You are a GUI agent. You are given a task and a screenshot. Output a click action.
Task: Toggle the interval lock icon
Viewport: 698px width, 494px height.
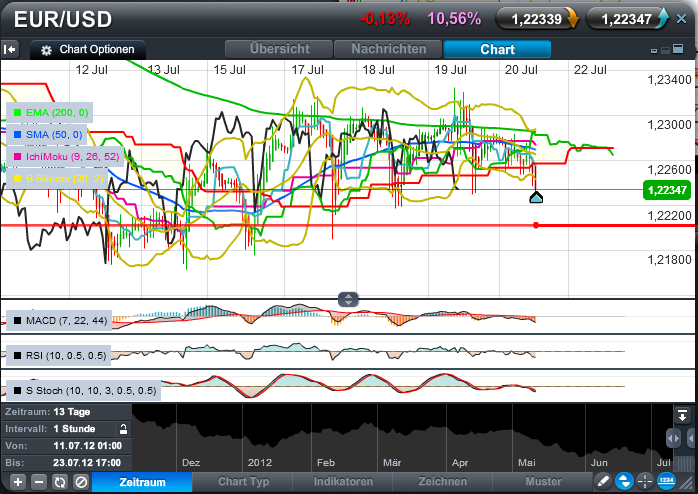point(123,429)
